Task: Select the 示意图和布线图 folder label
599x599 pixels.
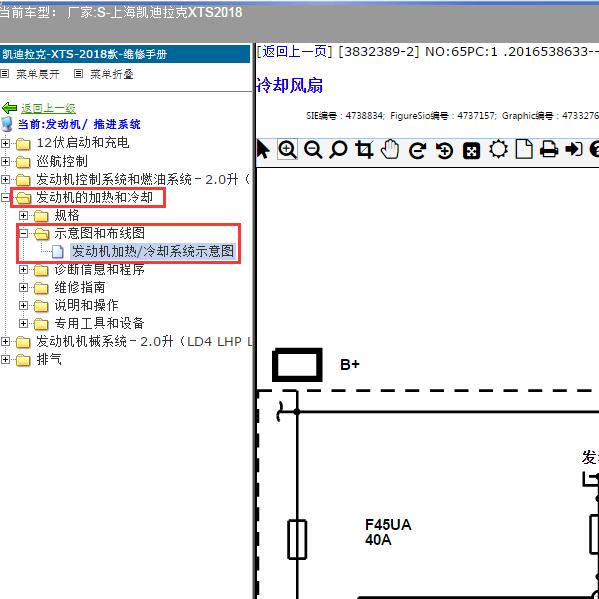Action: 99,233
